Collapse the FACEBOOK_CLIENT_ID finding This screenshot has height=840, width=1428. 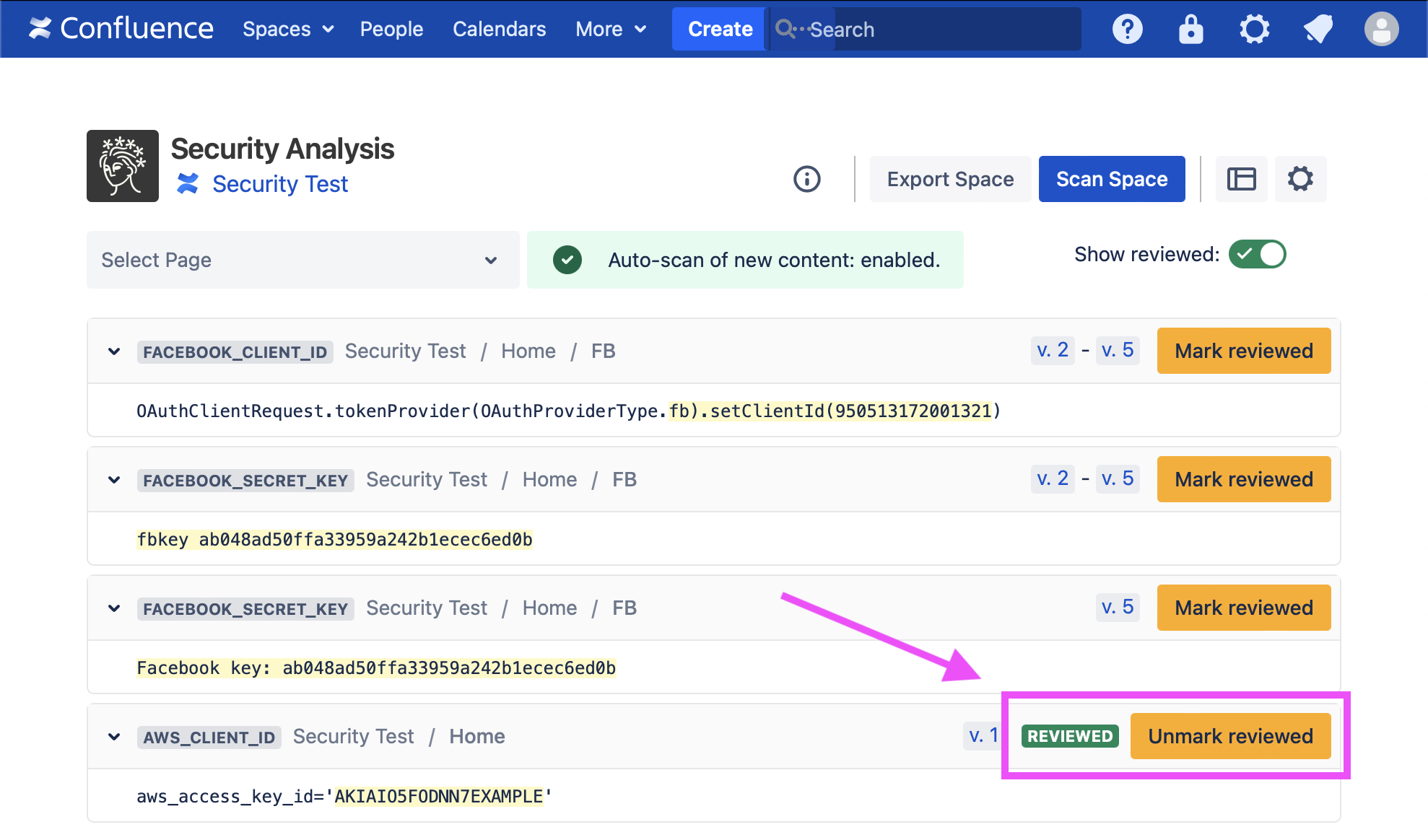[x=114, y=351]
